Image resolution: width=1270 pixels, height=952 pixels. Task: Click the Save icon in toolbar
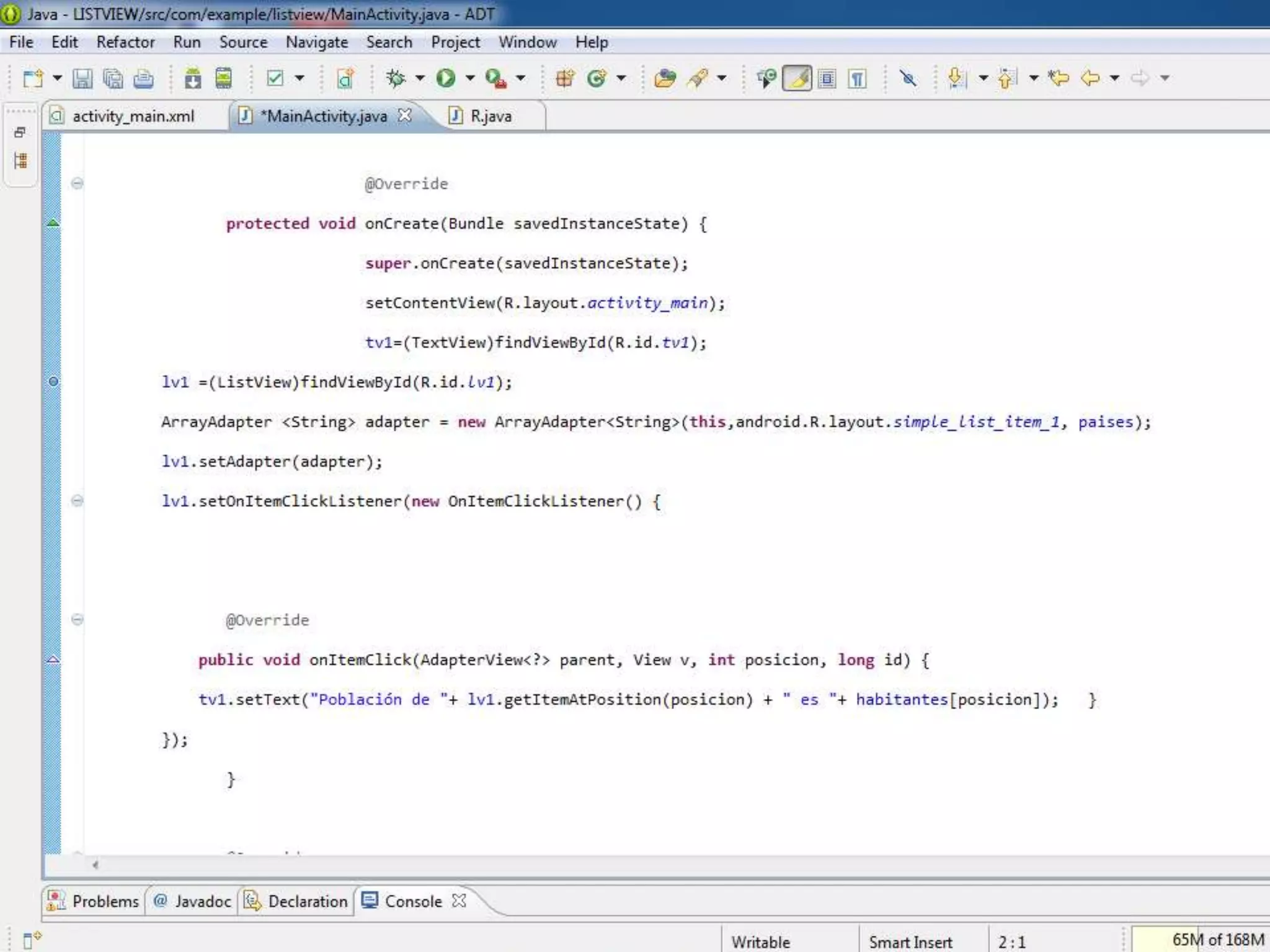coord(82,79)
